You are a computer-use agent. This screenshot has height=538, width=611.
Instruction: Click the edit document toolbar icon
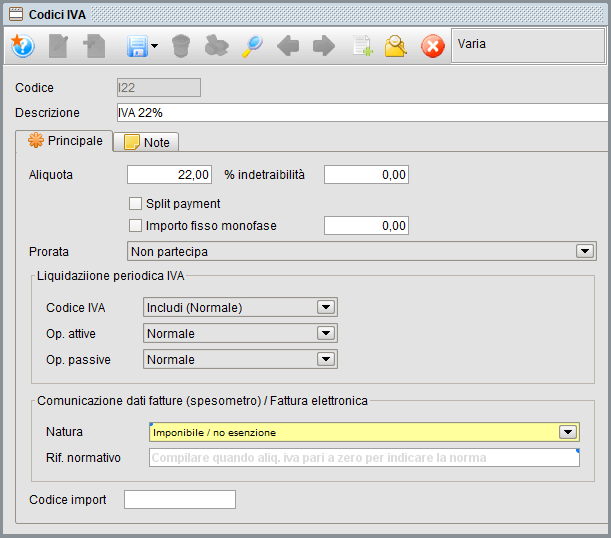[x=59, y=46]
